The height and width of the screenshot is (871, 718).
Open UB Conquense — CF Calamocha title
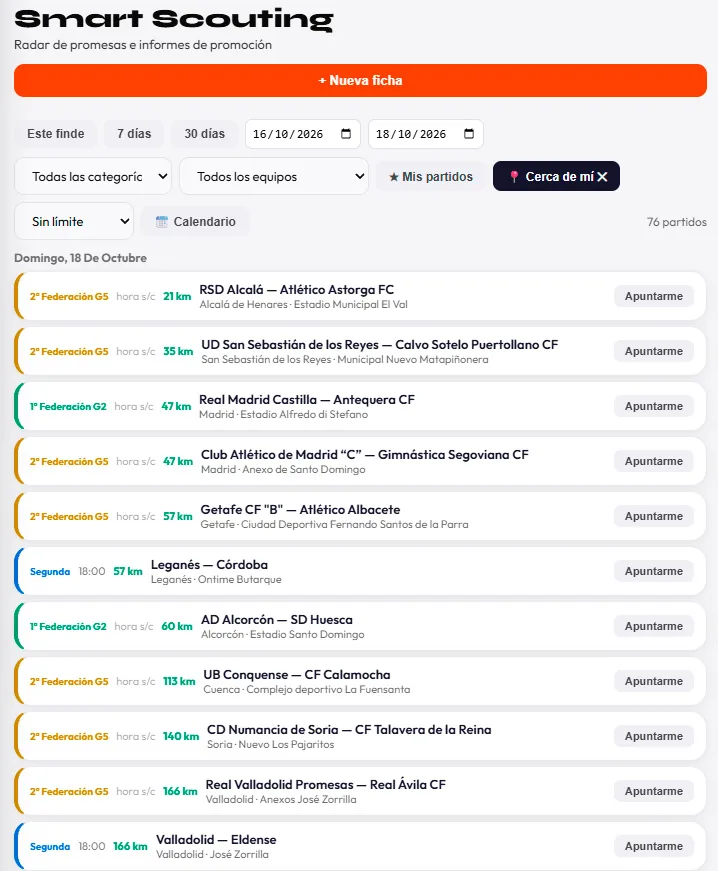point(297,674)
